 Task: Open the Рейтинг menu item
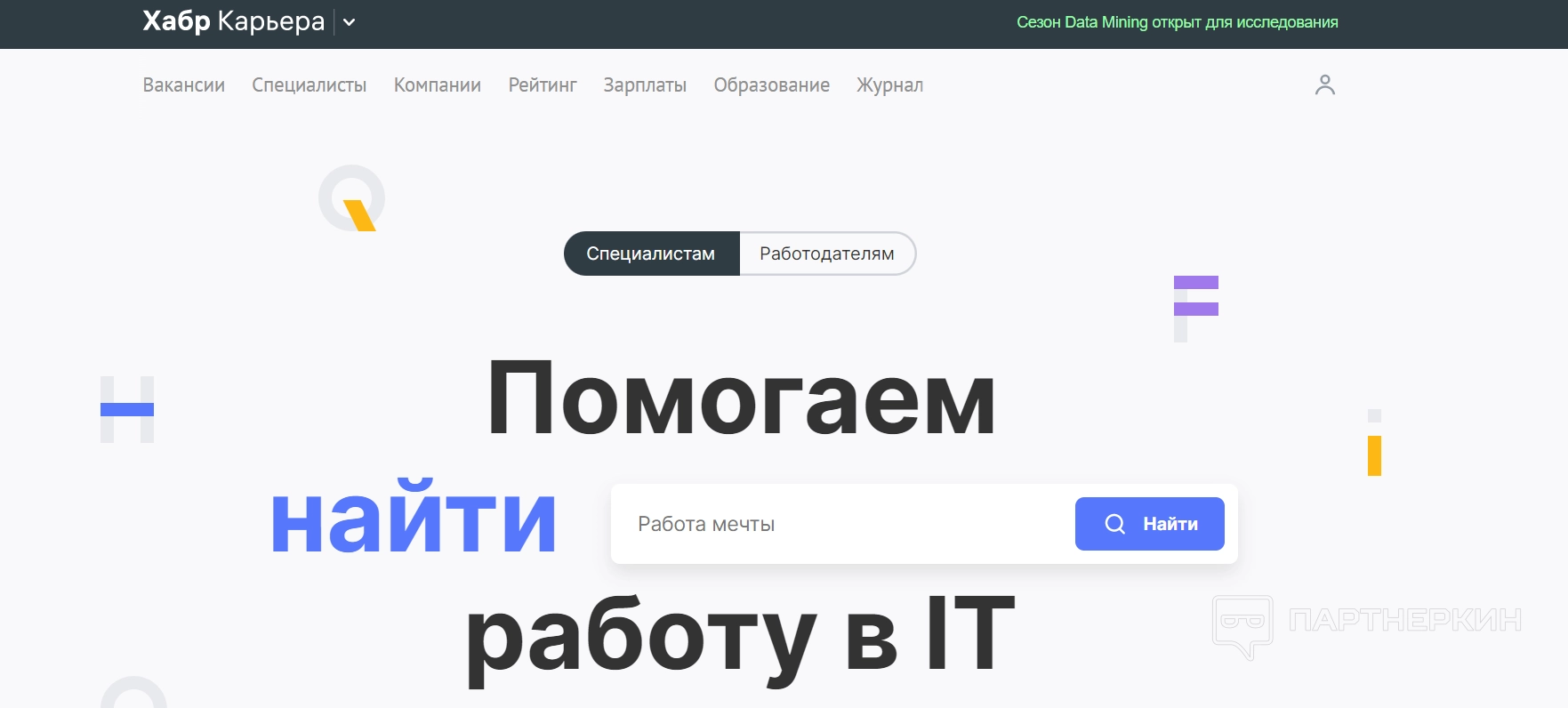point(542,85)
